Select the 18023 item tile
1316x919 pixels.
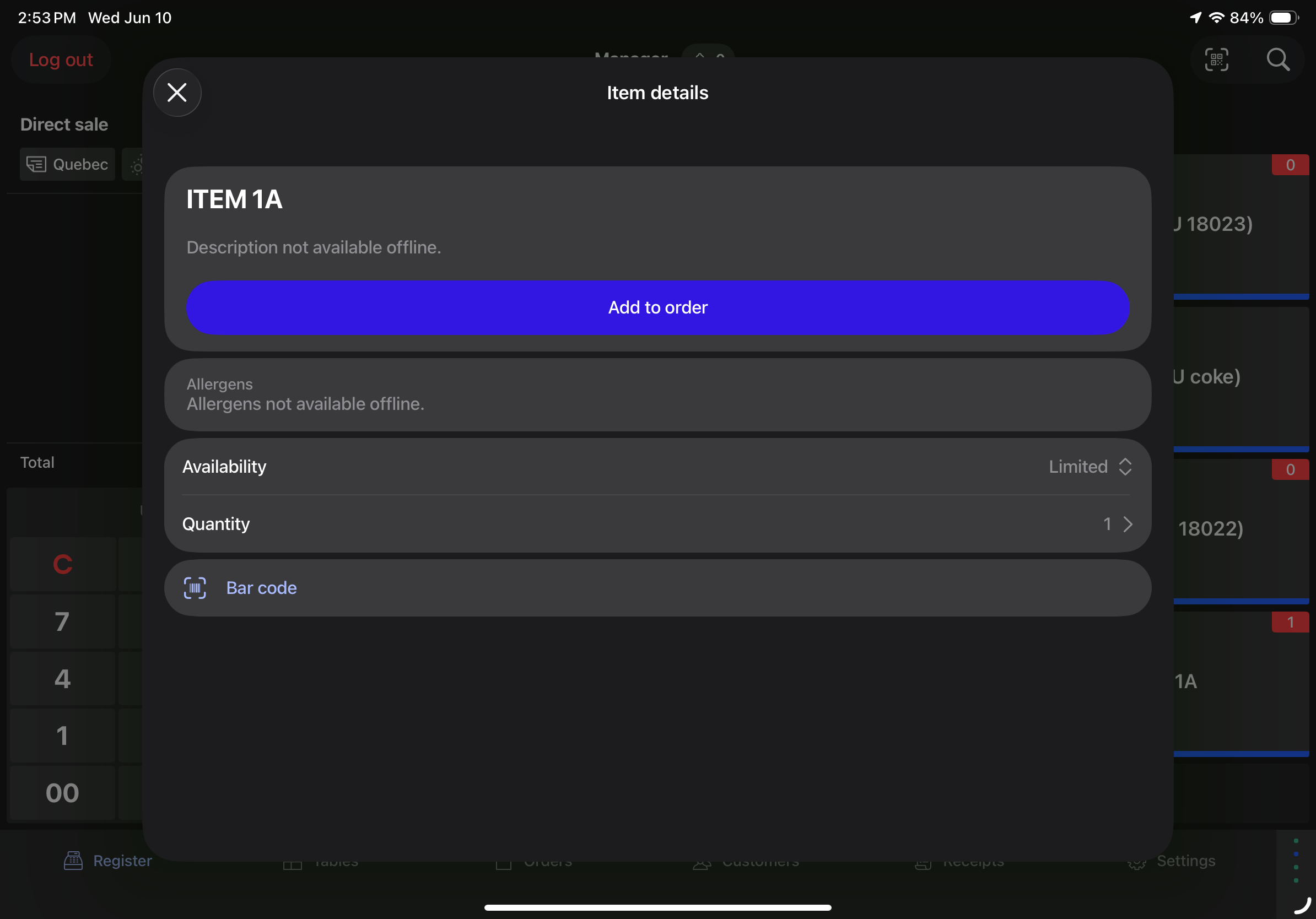[1241, 227]
